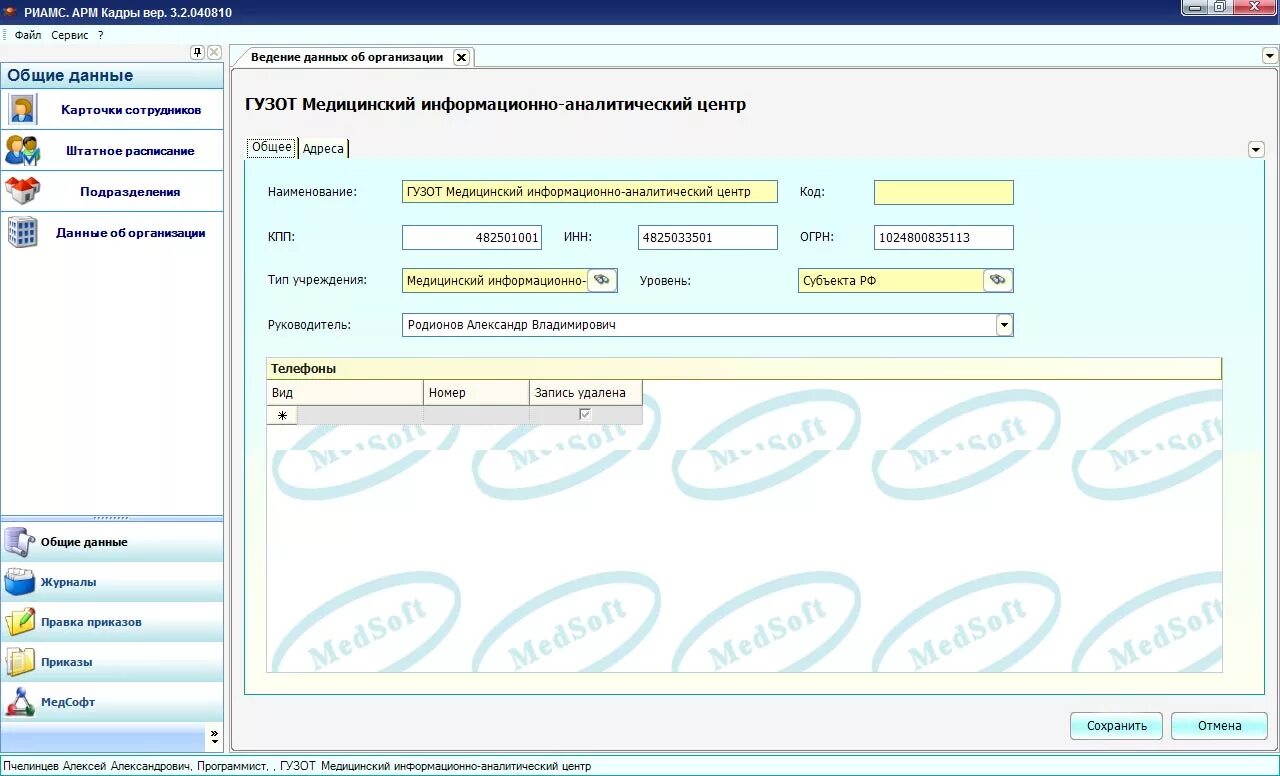Open the Карточки сотрудников employee icon
This screenshot has height=776, width=1280.
22,109
